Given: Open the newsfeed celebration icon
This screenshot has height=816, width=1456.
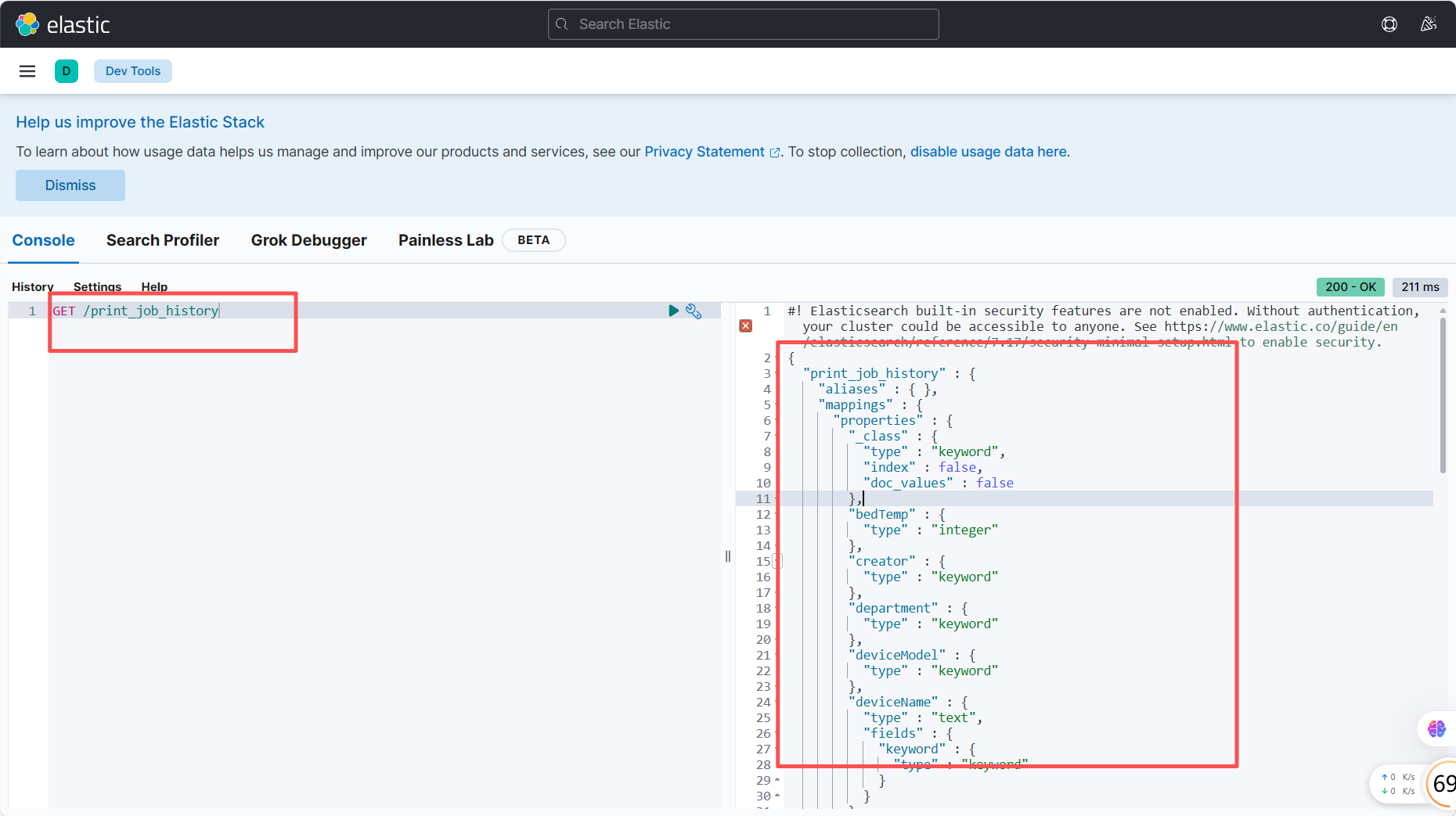Looking at the screenshot, I should [1429, 24].
